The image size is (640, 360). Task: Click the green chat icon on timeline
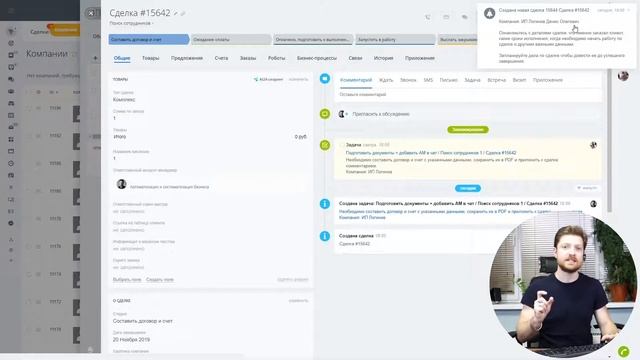pos(325,114)
